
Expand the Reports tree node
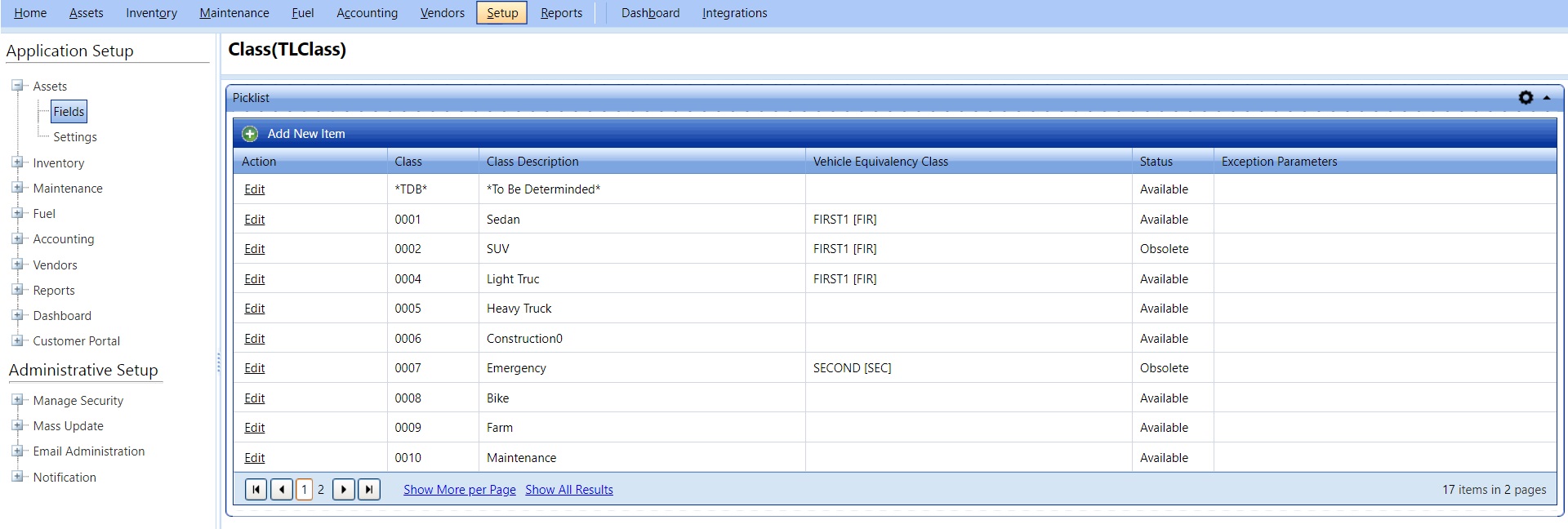[17, 290]
